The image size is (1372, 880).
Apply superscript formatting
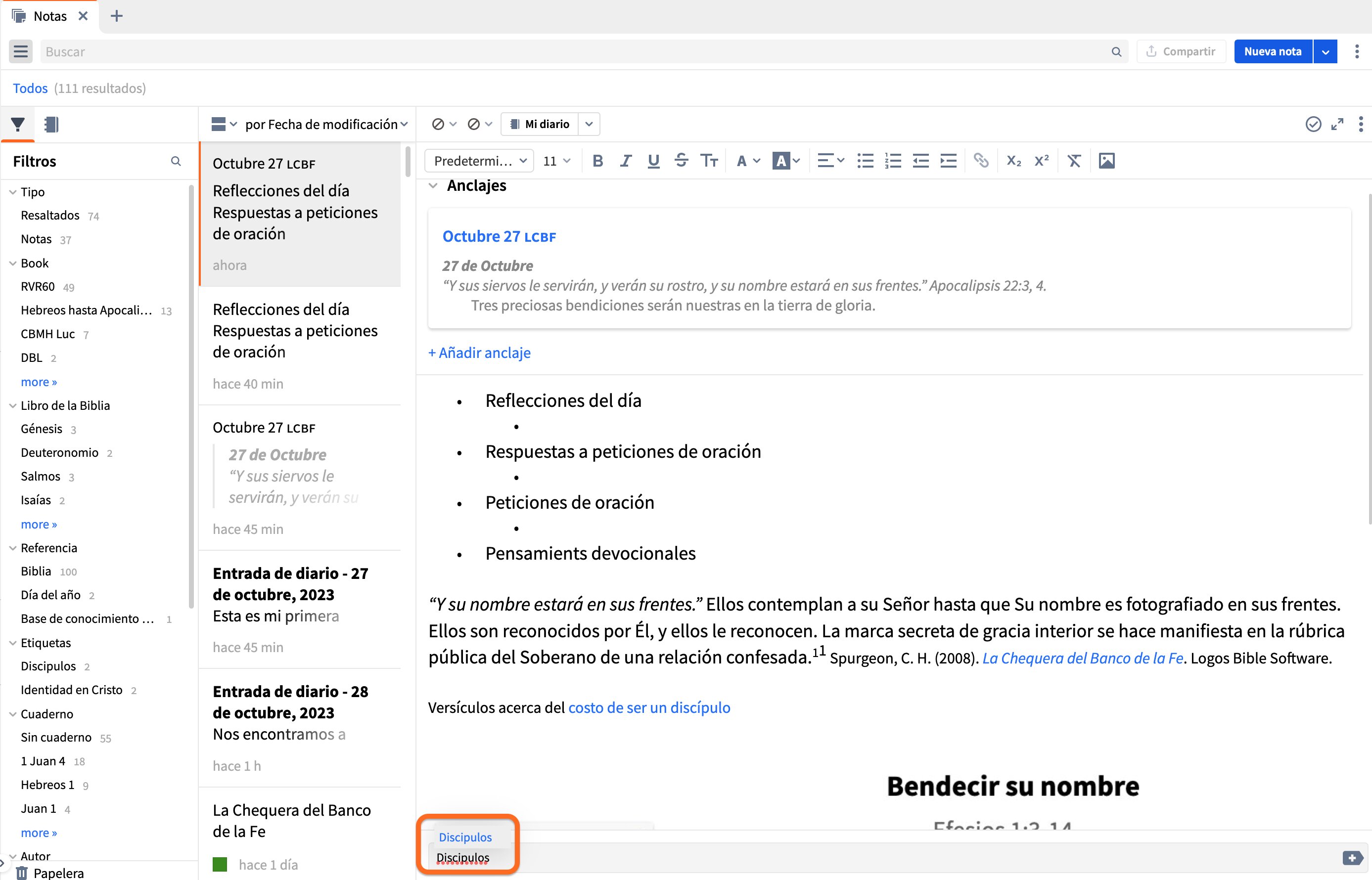click(1042, 161)
